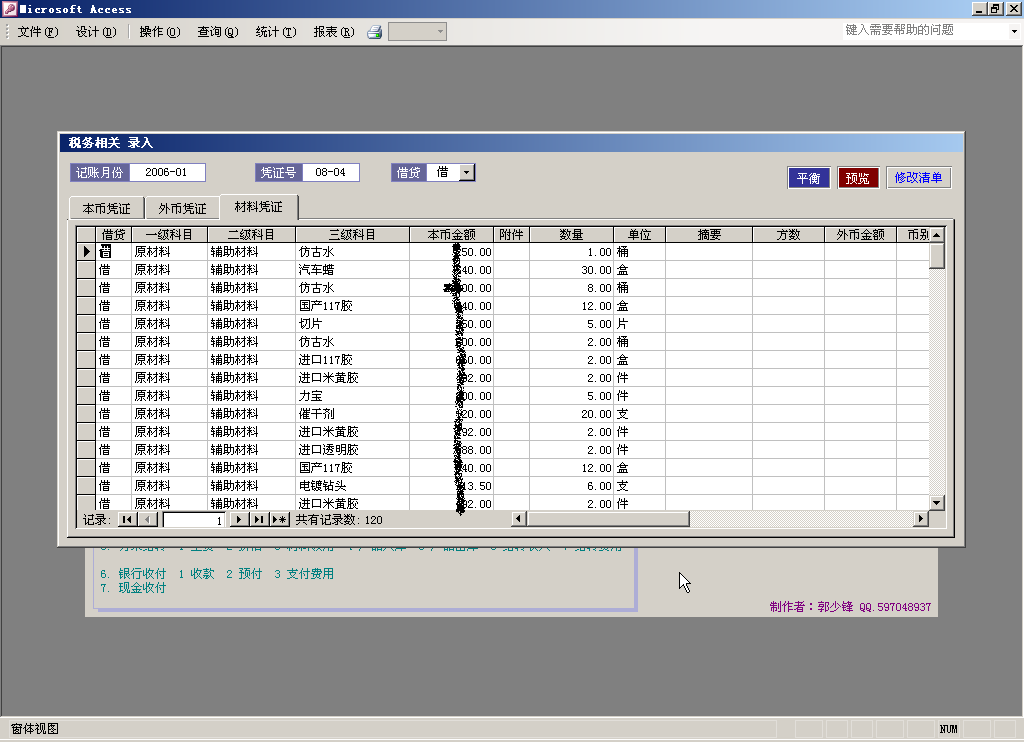Open the 报表 menu
This screenshot has height=742, width=1024.
point(333,32)
